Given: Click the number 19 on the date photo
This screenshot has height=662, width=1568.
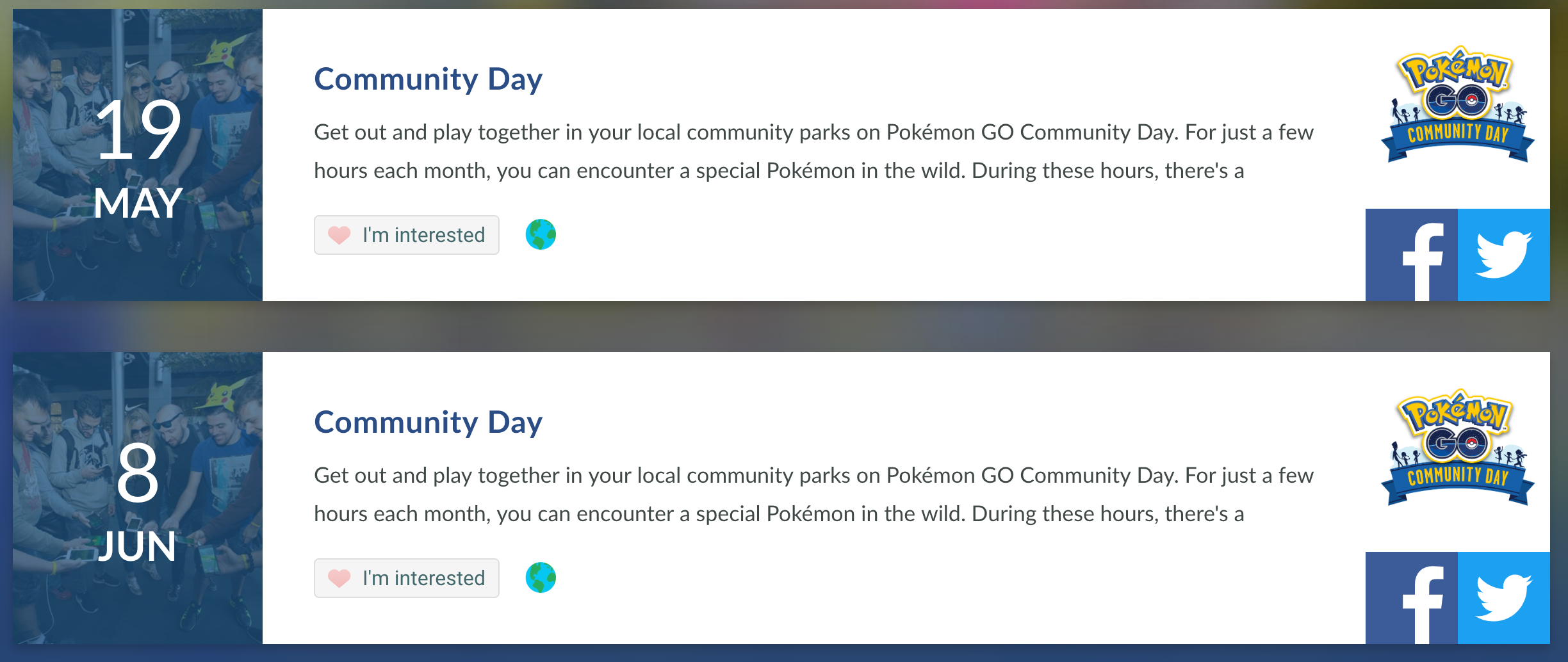Looking at the screenshot, I should click(138, 130).
